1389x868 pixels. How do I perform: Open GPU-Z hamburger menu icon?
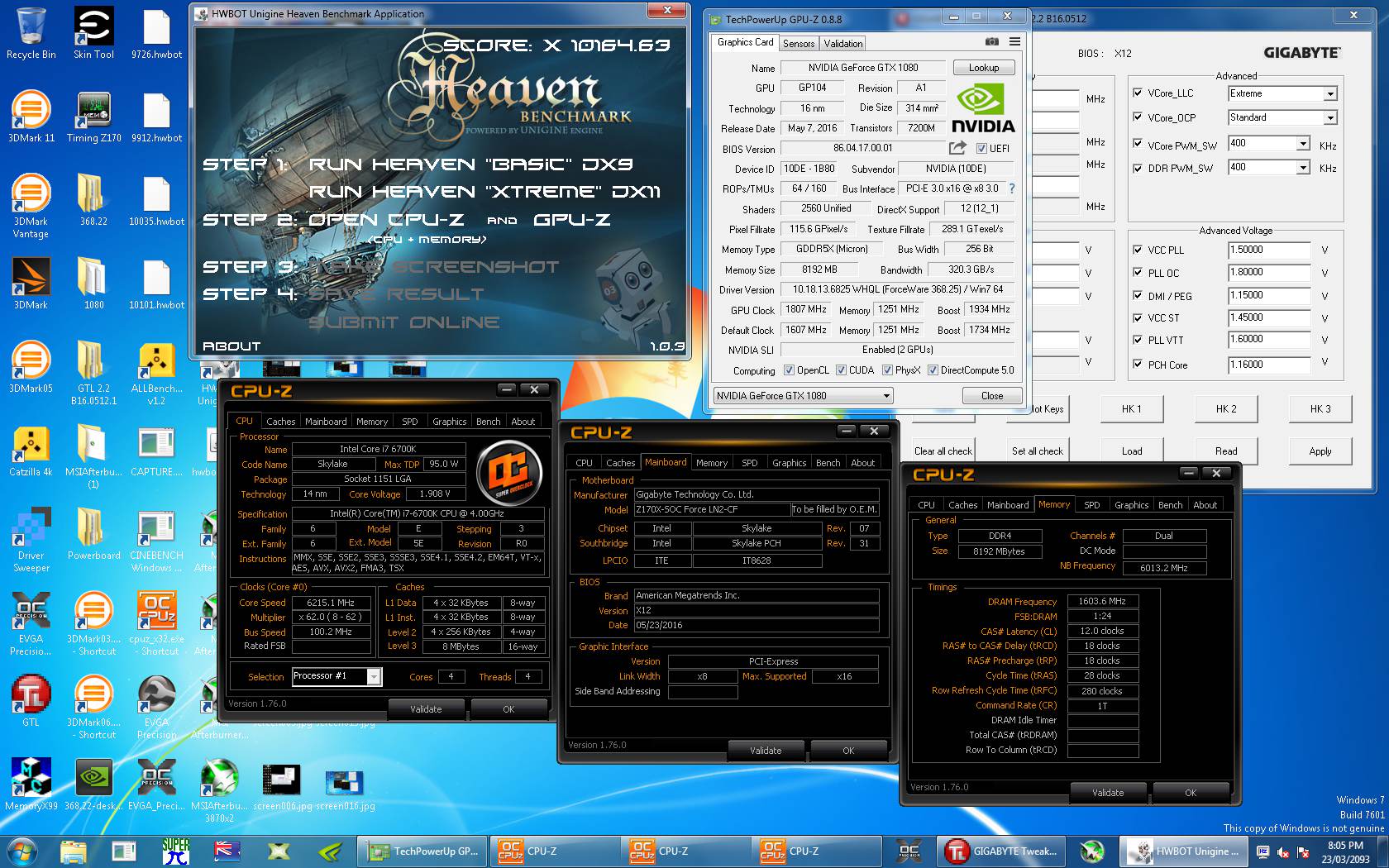pyautogui.click(x=1014, y=41)
